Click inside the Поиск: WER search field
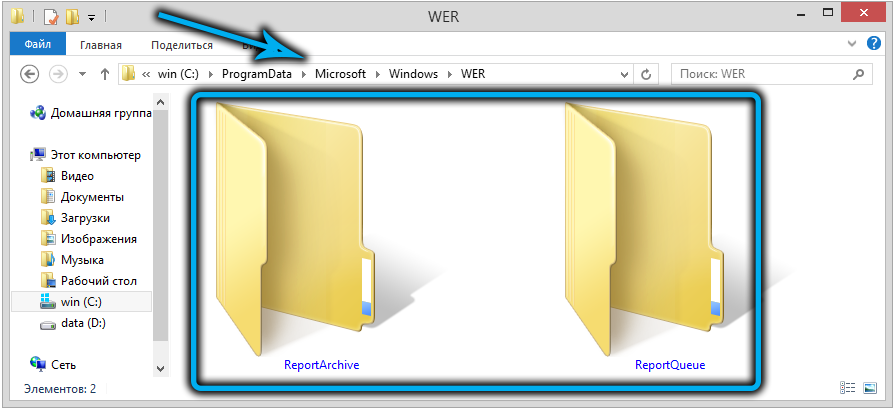The width and height of the screenshot is (895, 409). tap(760, 74)
